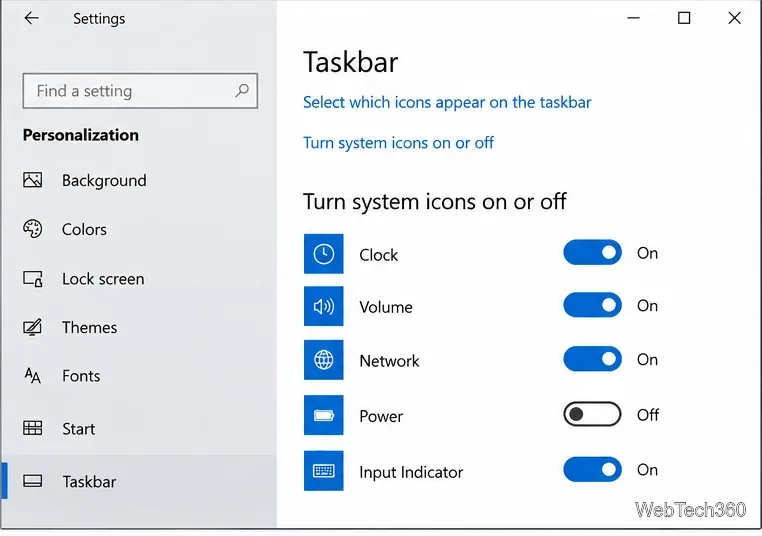Select the Taskbar sidebar entry
The width and height of the screenshot is (762, 536).
(139, 481)
